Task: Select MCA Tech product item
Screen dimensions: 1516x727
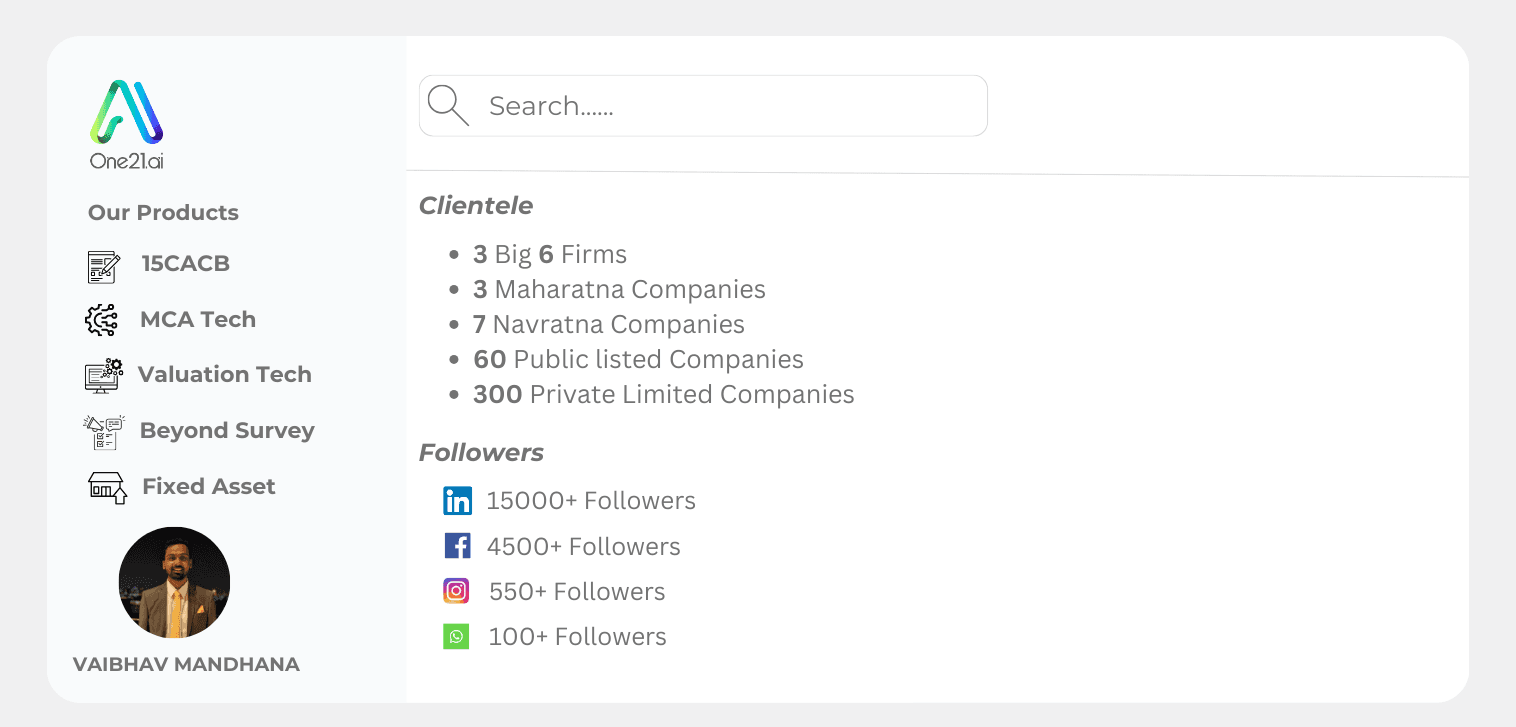Action: click(x=198, y=320)
